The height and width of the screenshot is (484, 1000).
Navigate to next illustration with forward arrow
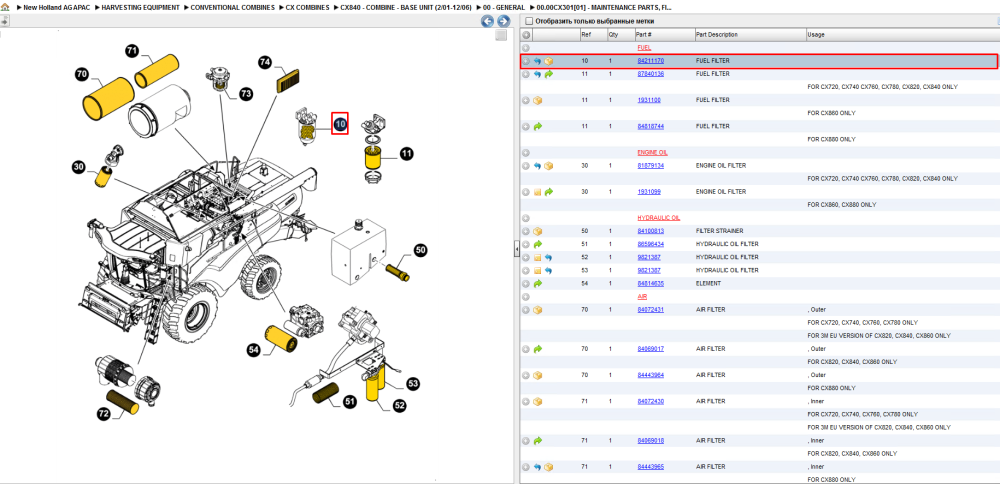(x=503, y=21)
